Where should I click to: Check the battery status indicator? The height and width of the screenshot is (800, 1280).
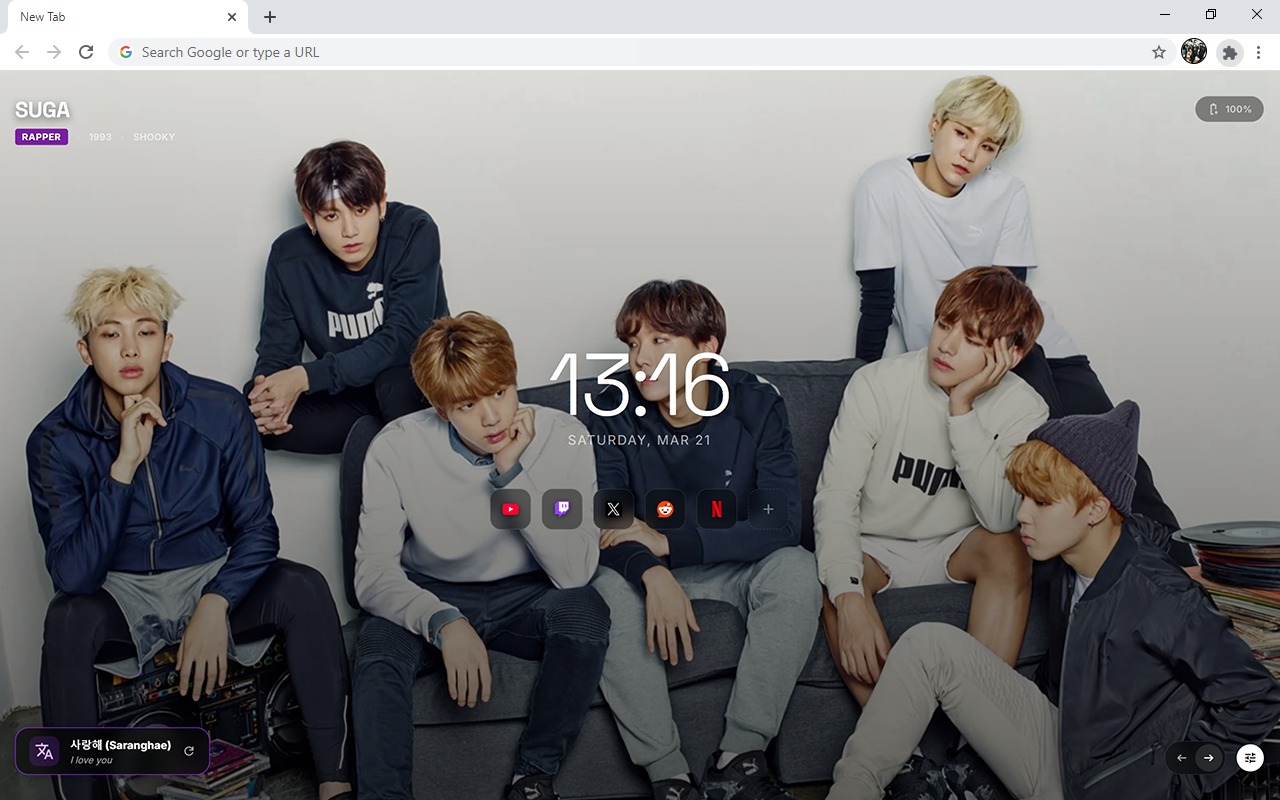pos(1229,109)
